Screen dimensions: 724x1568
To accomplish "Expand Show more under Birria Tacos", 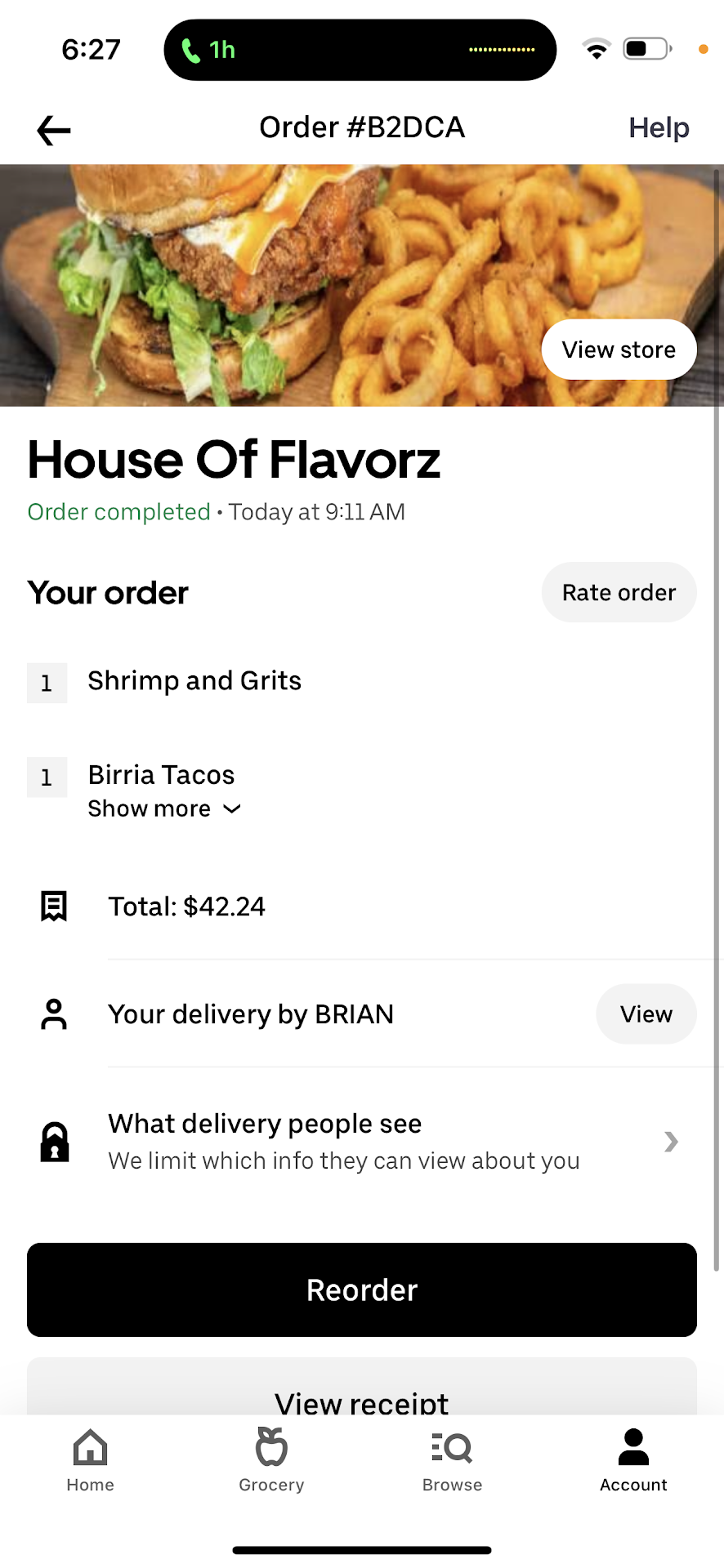I will pos(164,808).
